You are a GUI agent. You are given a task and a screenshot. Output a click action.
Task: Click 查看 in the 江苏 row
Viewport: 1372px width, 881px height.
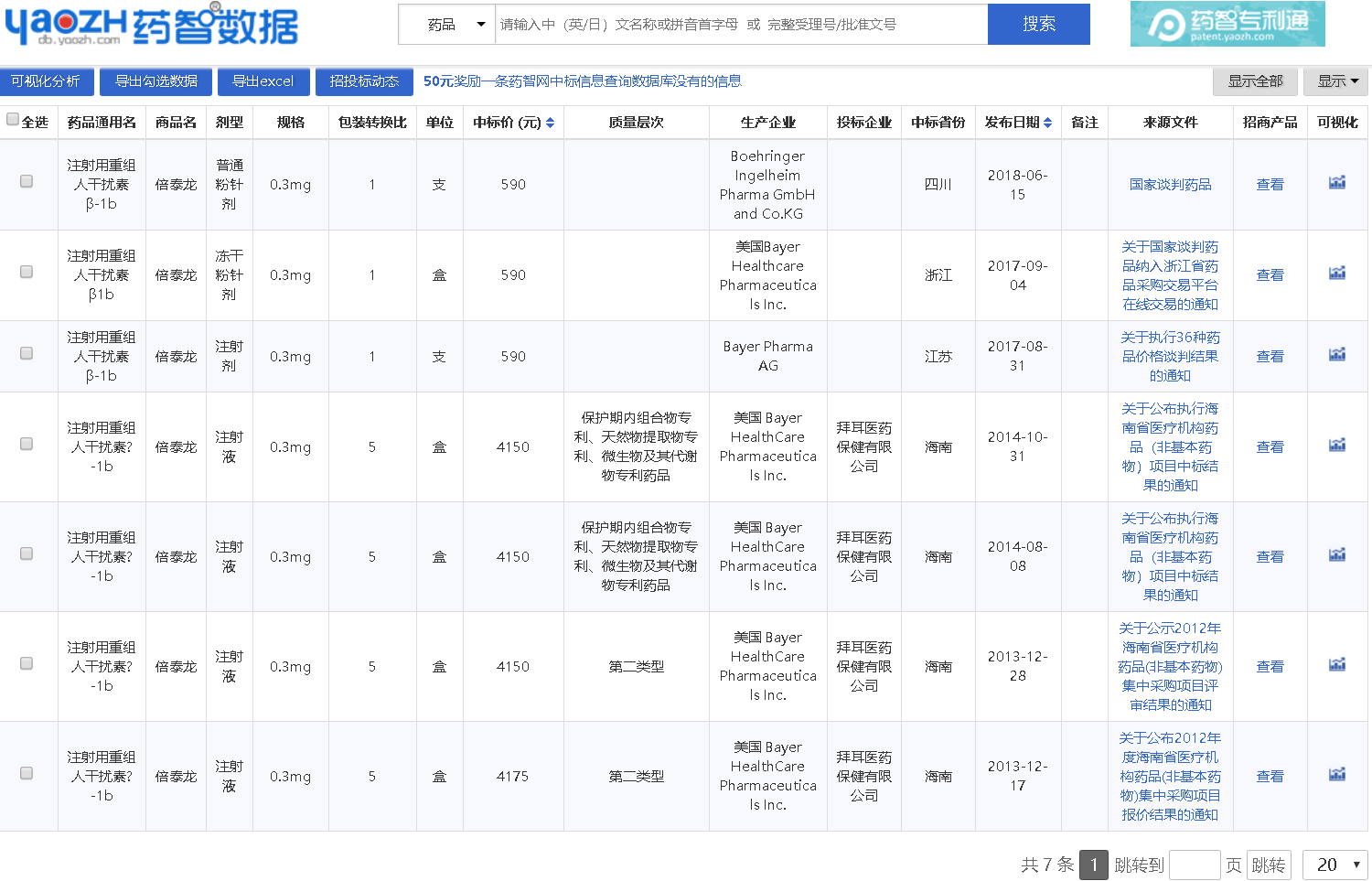1270,357
